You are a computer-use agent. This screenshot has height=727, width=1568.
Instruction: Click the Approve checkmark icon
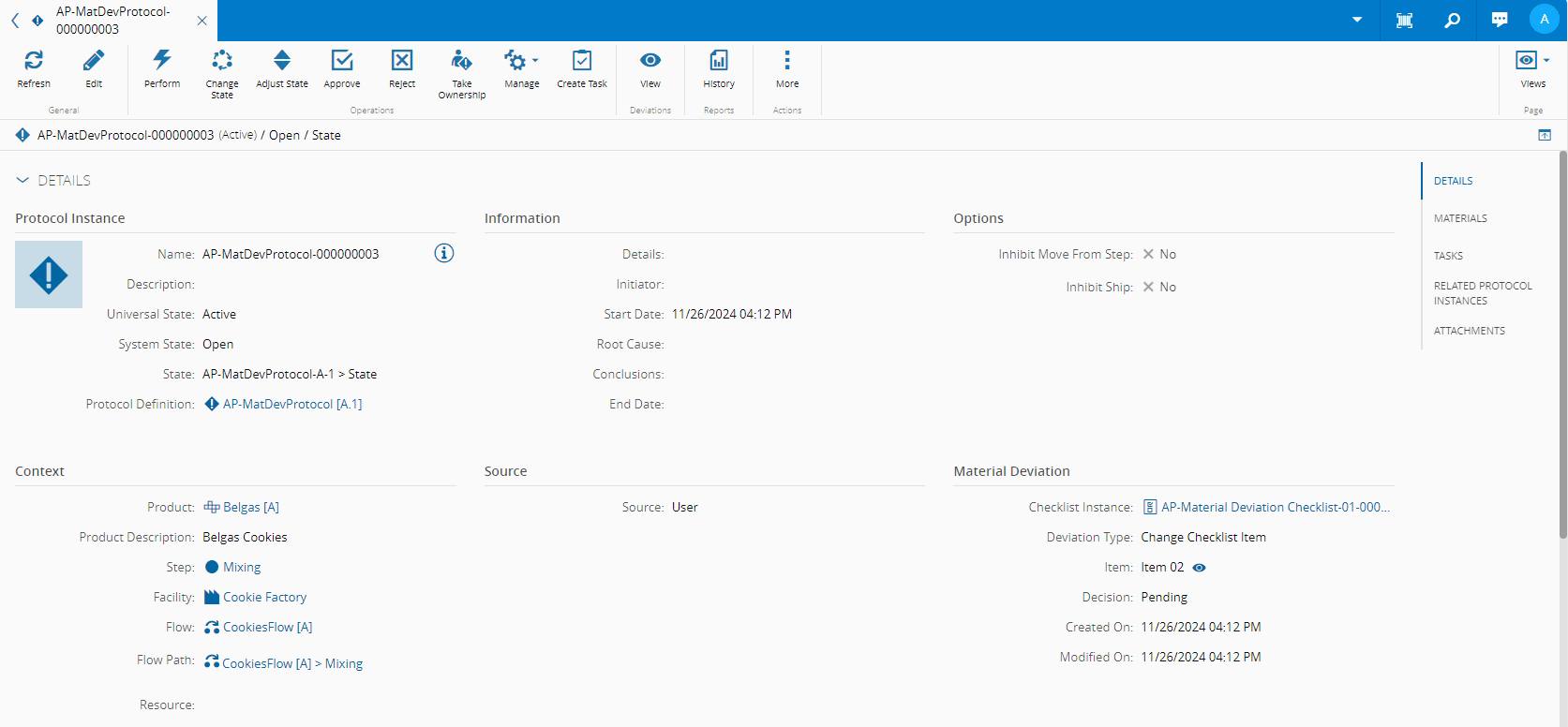tap(342, 61)
